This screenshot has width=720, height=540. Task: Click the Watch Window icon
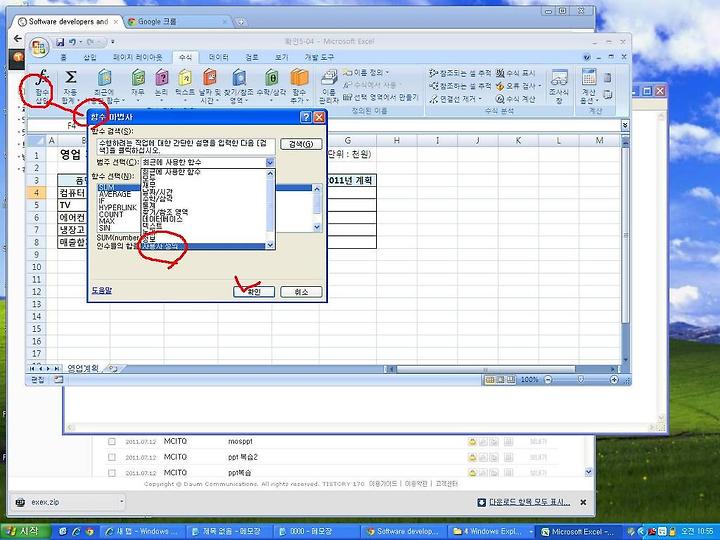pos(559,78)
